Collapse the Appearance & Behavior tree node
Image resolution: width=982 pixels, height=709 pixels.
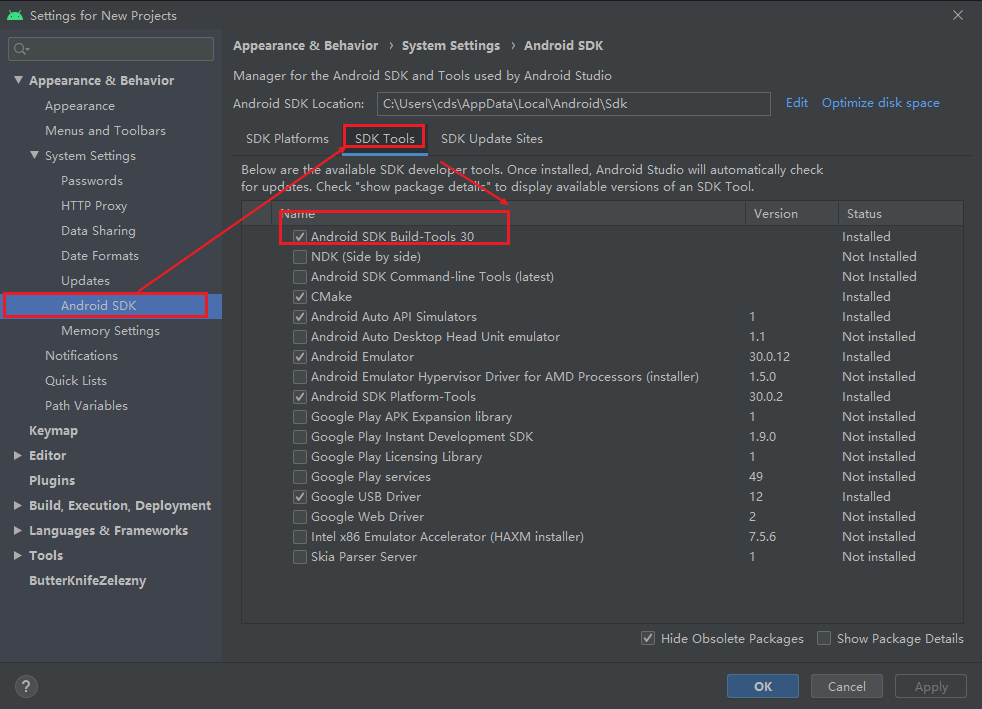18,80
